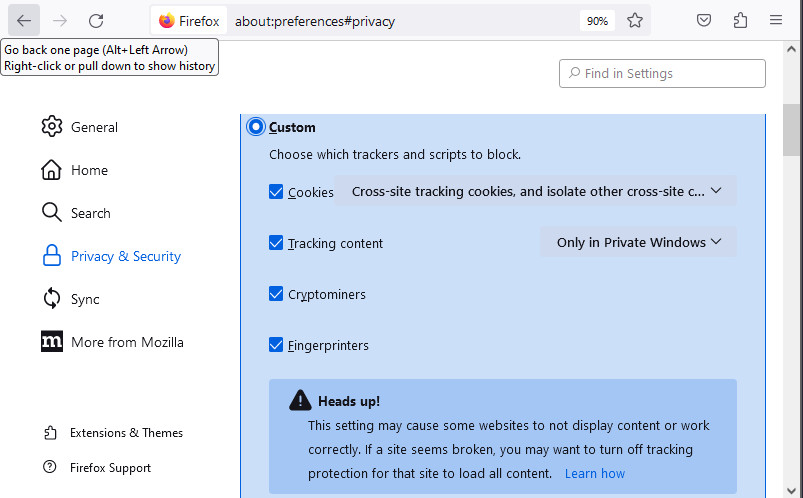The width and height of the screenshot is (803, 498).
Task: Open Extensions & Themes link
Action: pos(126,433)
